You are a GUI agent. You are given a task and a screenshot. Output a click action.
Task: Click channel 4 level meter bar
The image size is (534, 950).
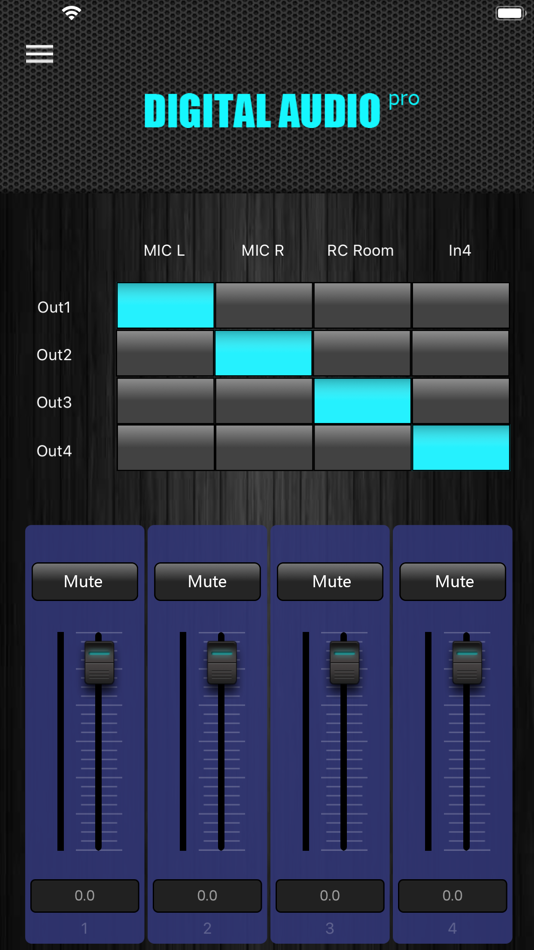428,741
